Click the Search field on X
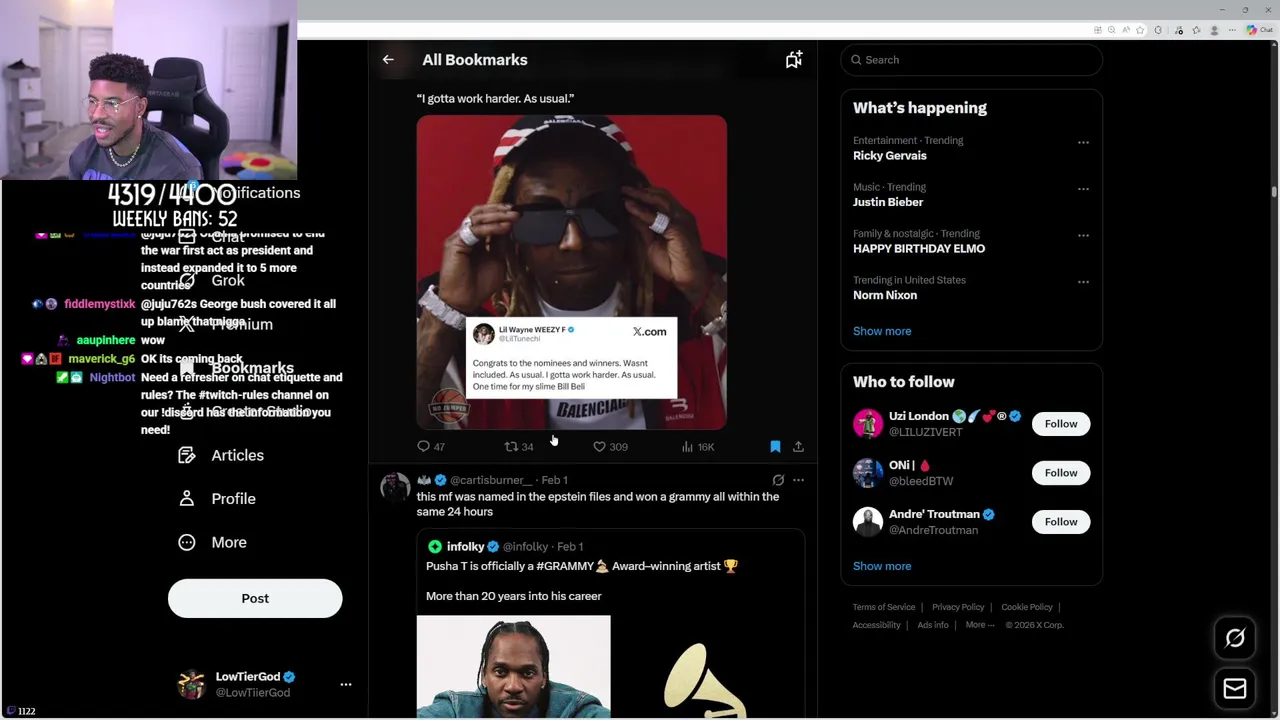The height and width of the screenshot is (720, 1280). tap(971, 60)
